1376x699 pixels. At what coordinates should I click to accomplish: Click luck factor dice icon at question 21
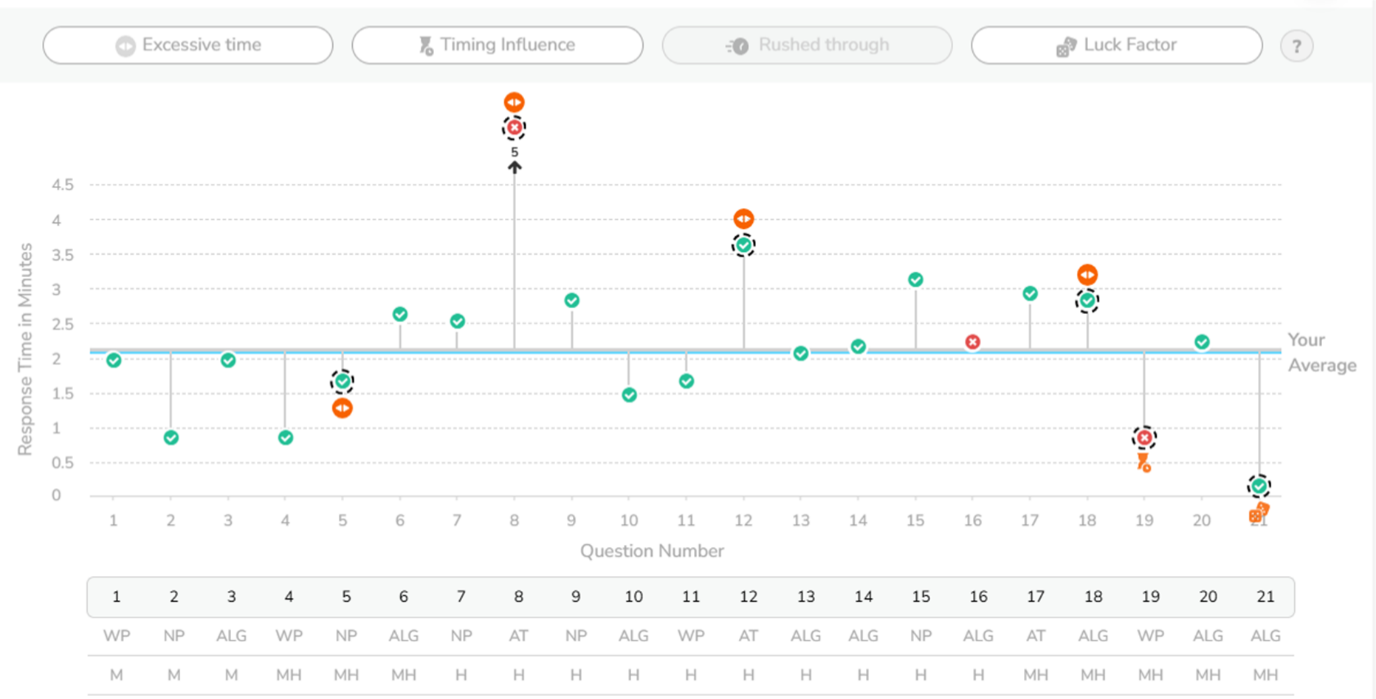1259,513
